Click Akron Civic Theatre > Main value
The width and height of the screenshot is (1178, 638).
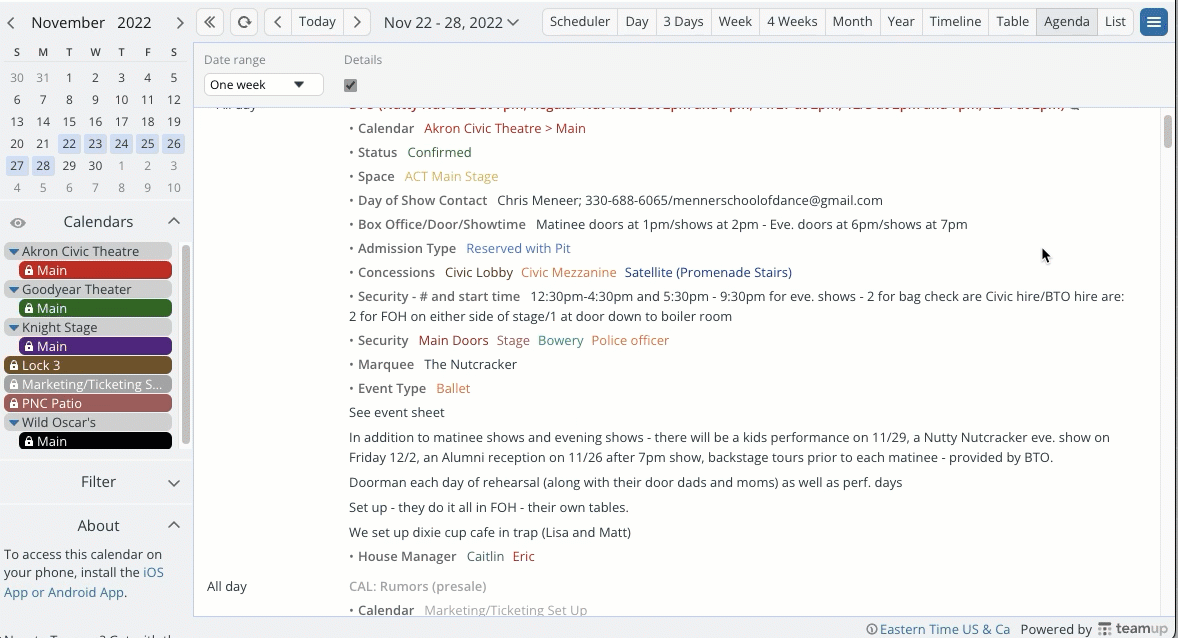tap(505, 129)
